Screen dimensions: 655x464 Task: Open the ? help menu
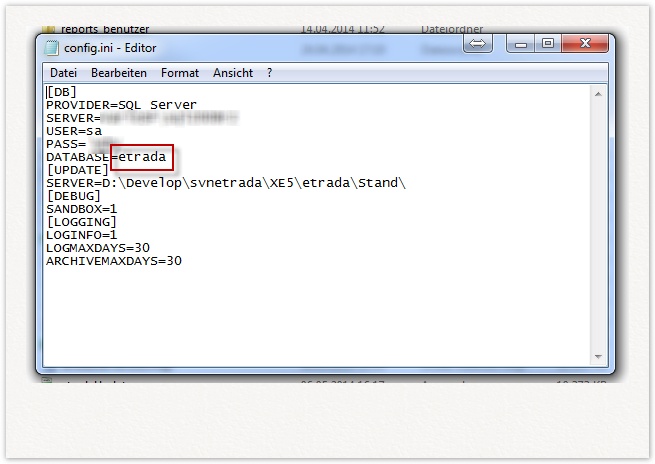(x=269, y=73)
